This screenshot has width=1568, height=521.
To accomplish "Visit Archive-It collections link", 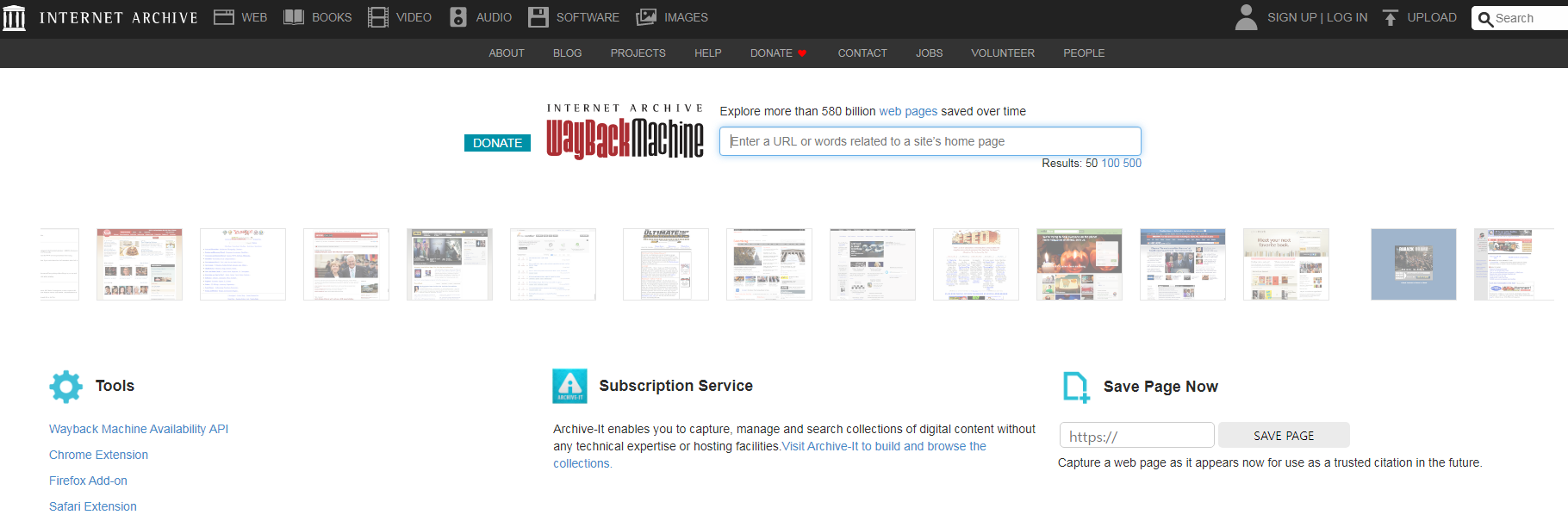I will (884, 446).
